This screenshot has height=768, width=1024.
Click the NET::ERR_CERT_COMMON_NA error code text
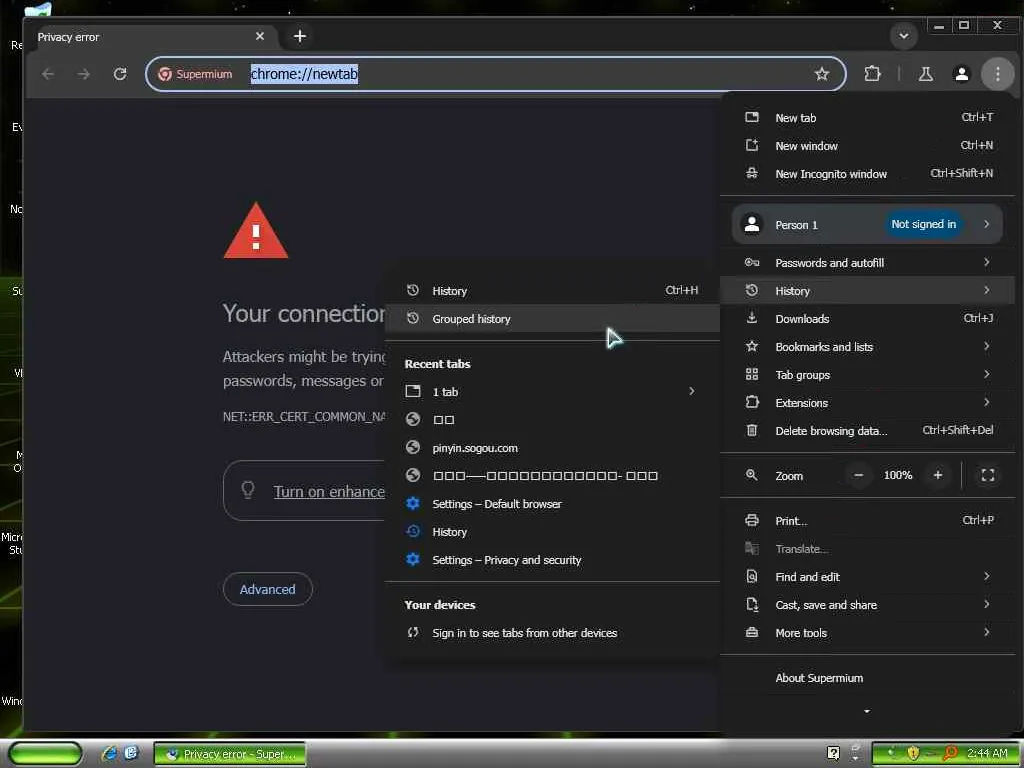[304, 417]
